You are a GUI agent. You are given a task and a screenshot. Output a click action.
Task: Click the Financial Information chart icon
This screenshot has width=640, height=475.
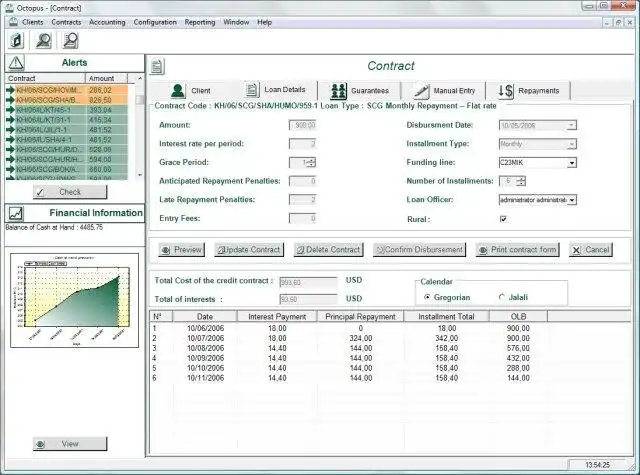[16, 213]
